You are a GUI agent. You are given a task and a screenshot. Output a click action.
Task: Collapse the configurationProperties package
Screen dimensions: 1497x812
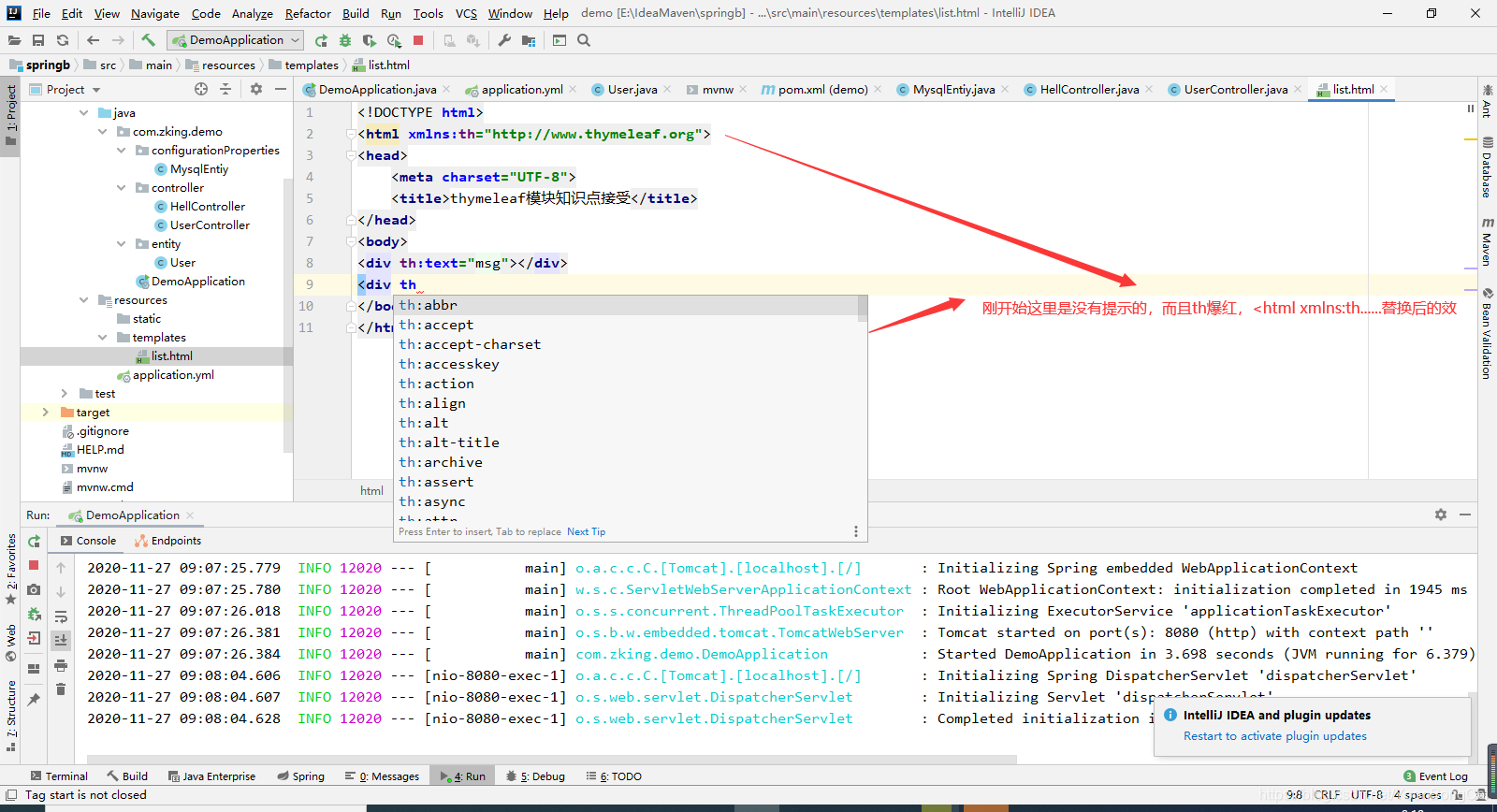(121, 150)
